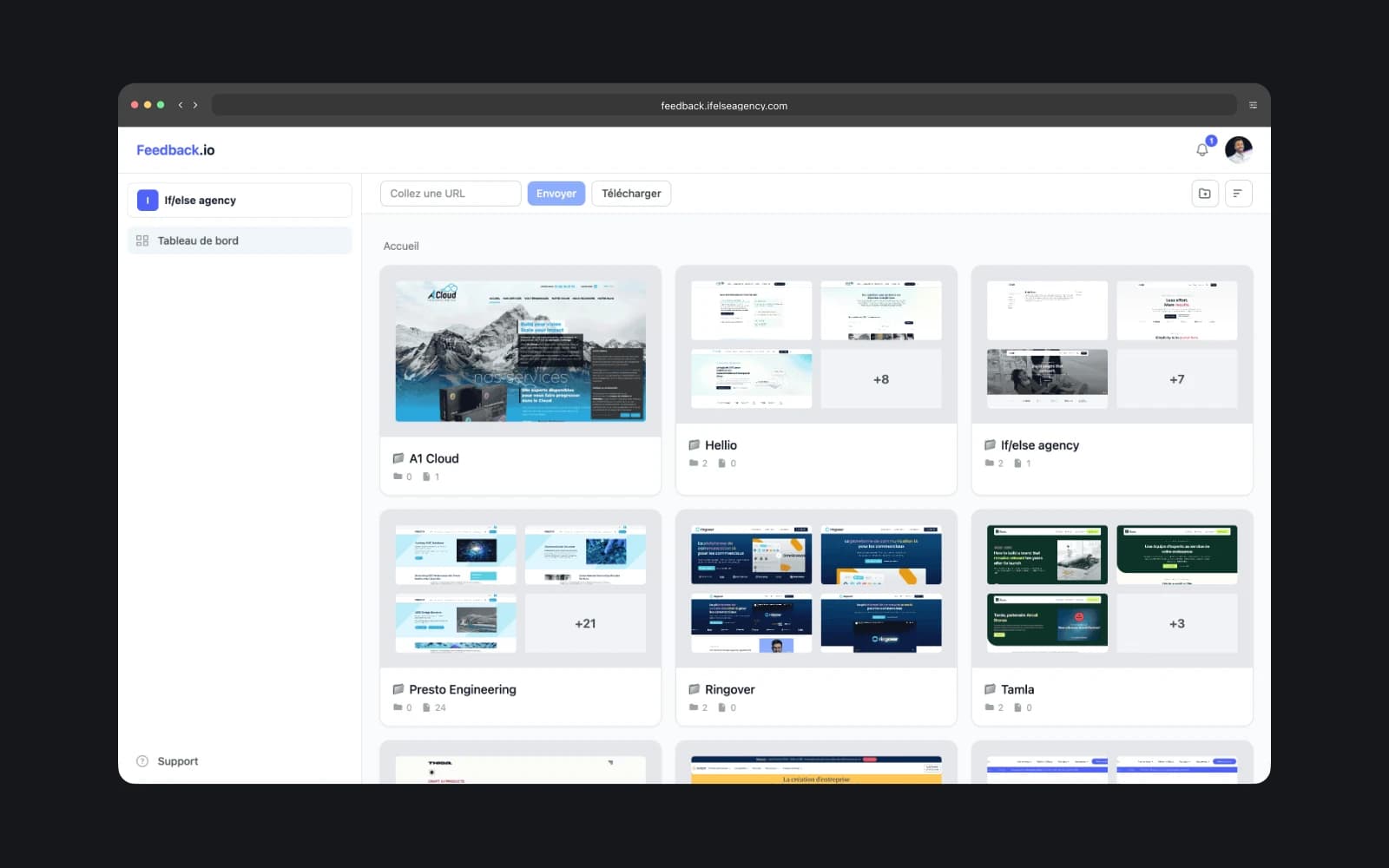
Task: Click the Tableau de bord grid icon
Action: 142,240
